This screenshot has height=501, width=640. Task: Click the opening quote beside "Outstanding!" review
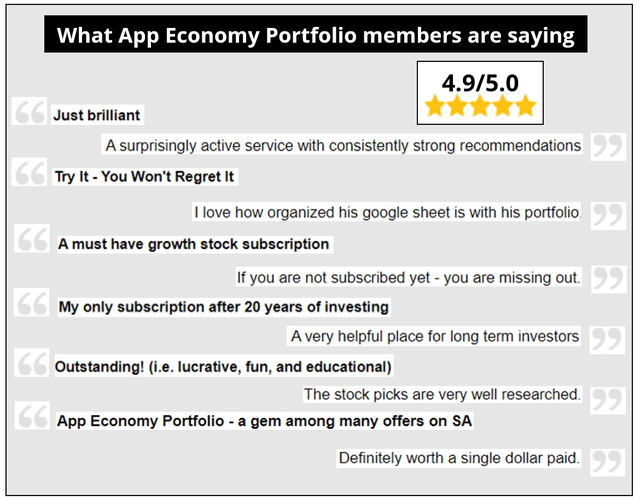point(31,364)
